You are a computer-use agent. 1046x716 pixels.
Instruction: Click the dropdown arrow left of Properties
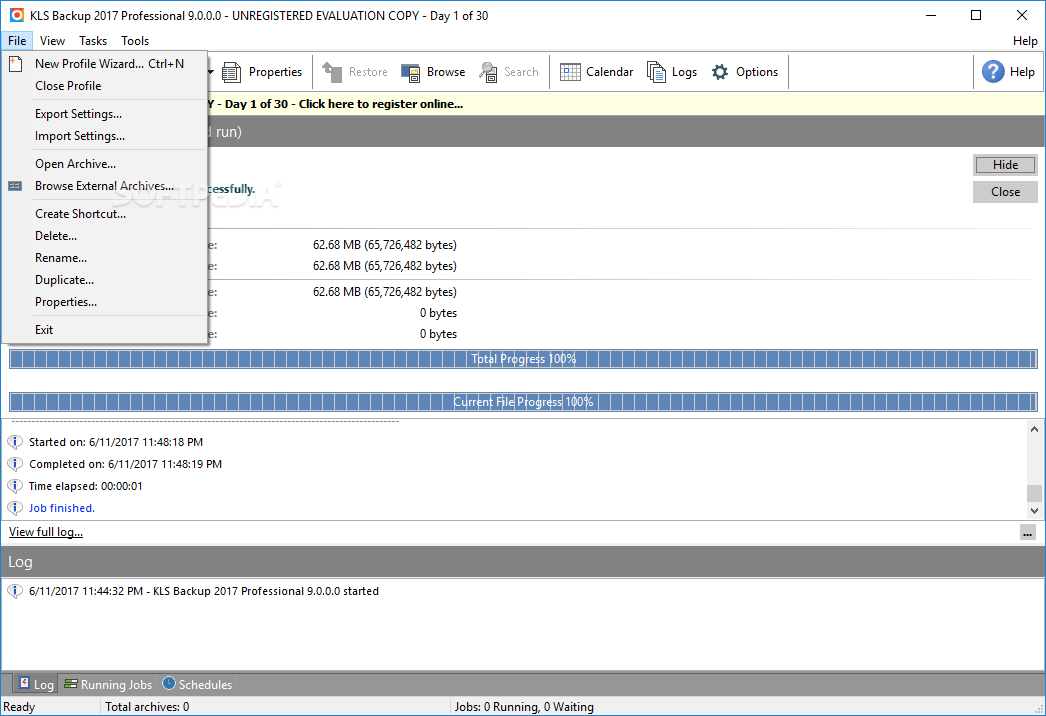211,72
